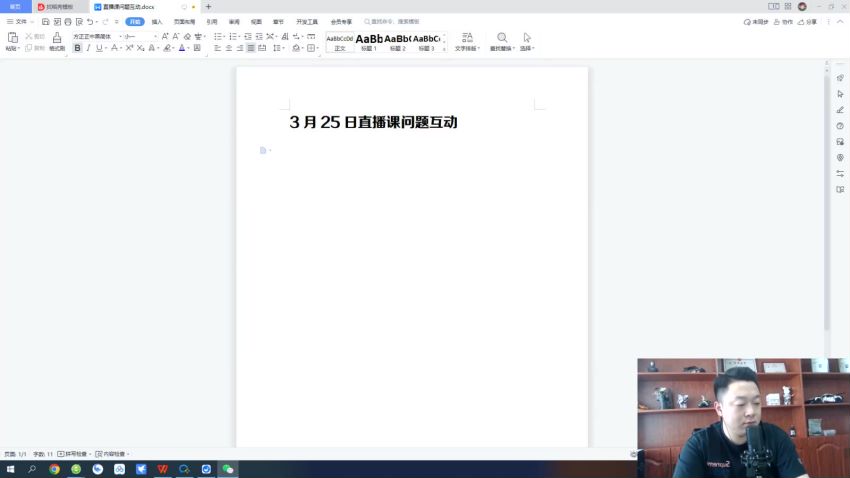Image resolution: width=850 pixels, height=478 pixels.
Task: Click the Collaborate button
Action: click(783, 22)
